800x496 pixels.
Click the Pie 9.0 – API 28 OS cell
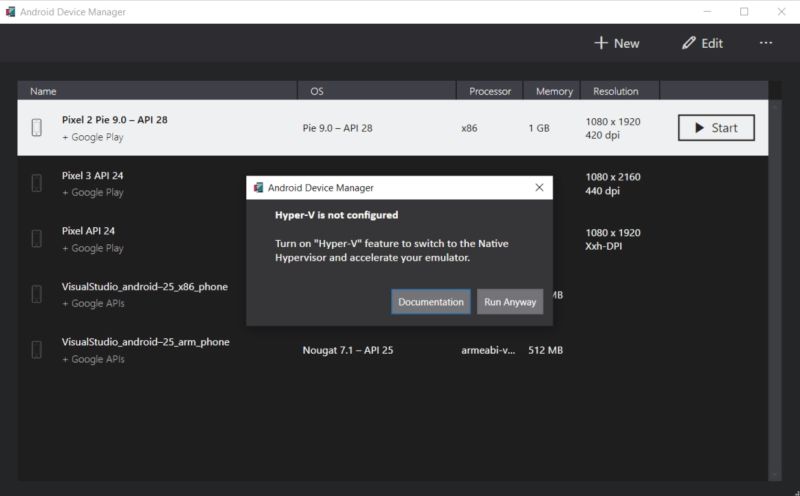click(x=337, y=128)
